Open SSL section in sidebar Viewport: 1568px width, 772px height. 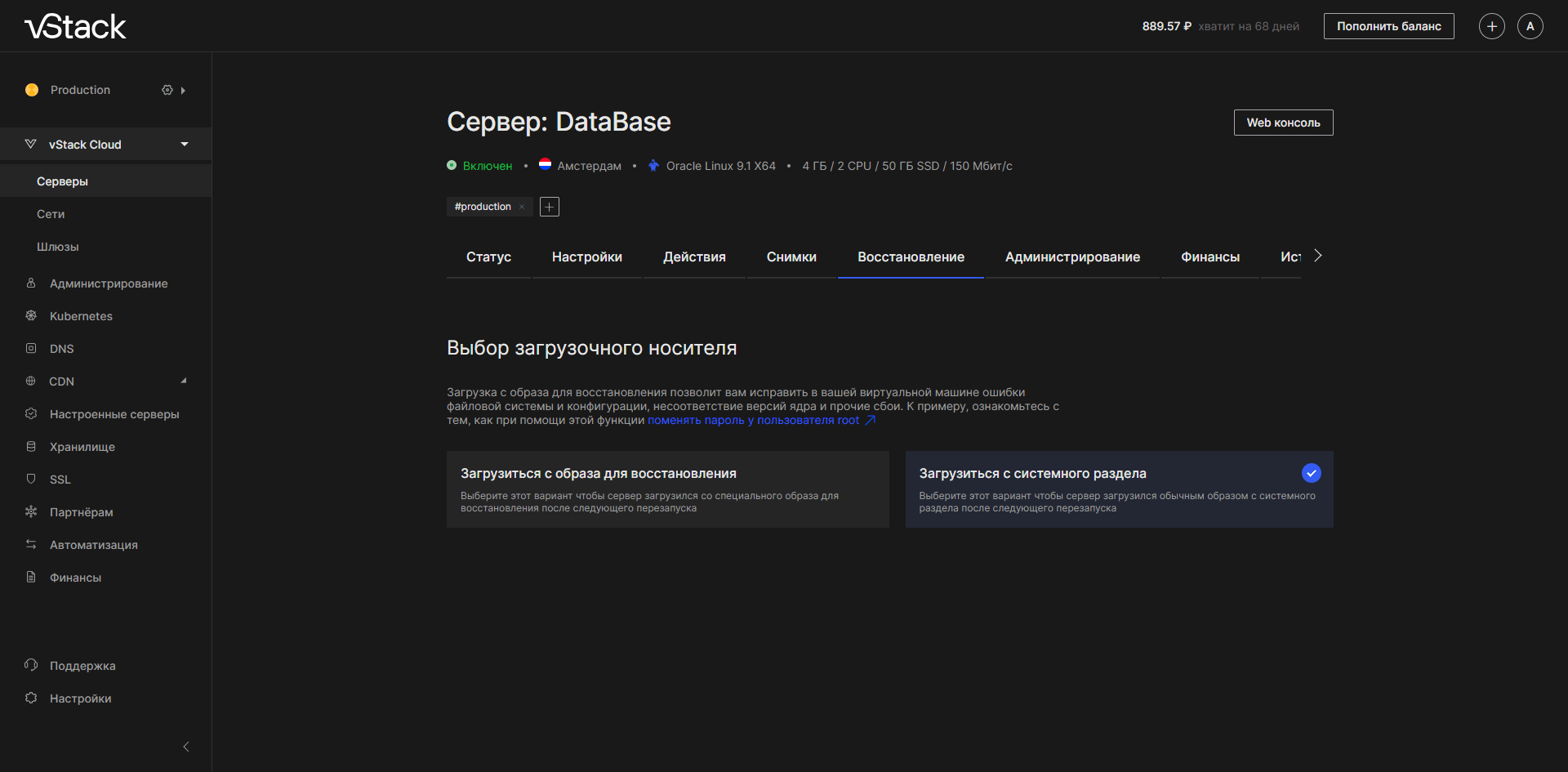coord(60,480)
